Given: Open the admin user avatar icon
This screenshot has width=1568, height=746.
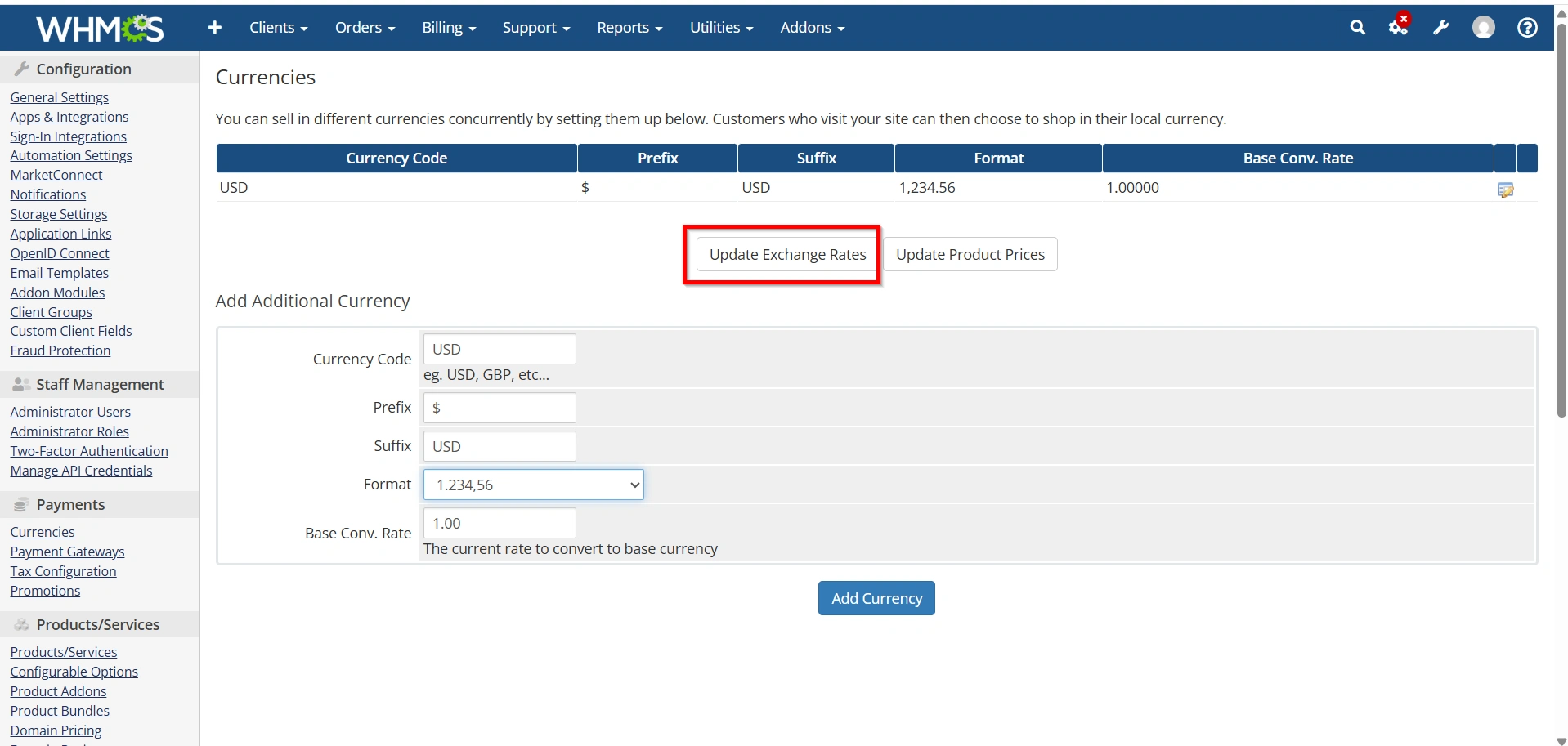Looking at the screenshot, I should click(x=1483, y=28).
